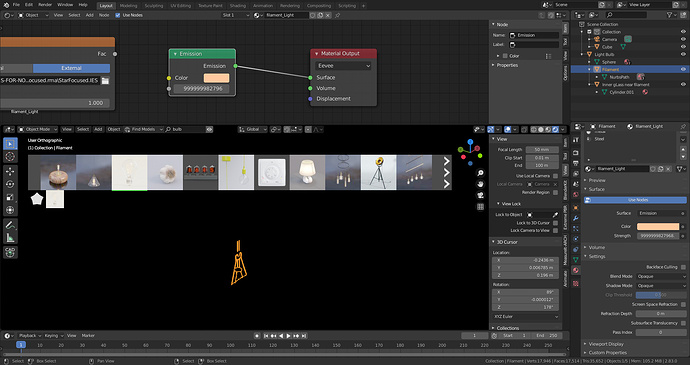690x365 pixels.
Task: Expand the Properties panel in the node sidebar
Action: click(507, 65)
